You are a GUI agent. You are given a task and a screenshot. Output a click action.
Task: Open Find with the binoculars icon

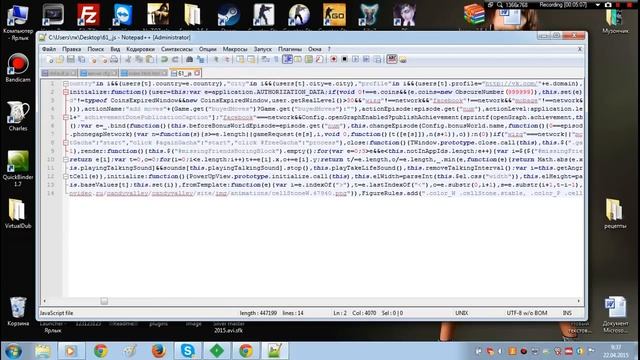point(189,60)
